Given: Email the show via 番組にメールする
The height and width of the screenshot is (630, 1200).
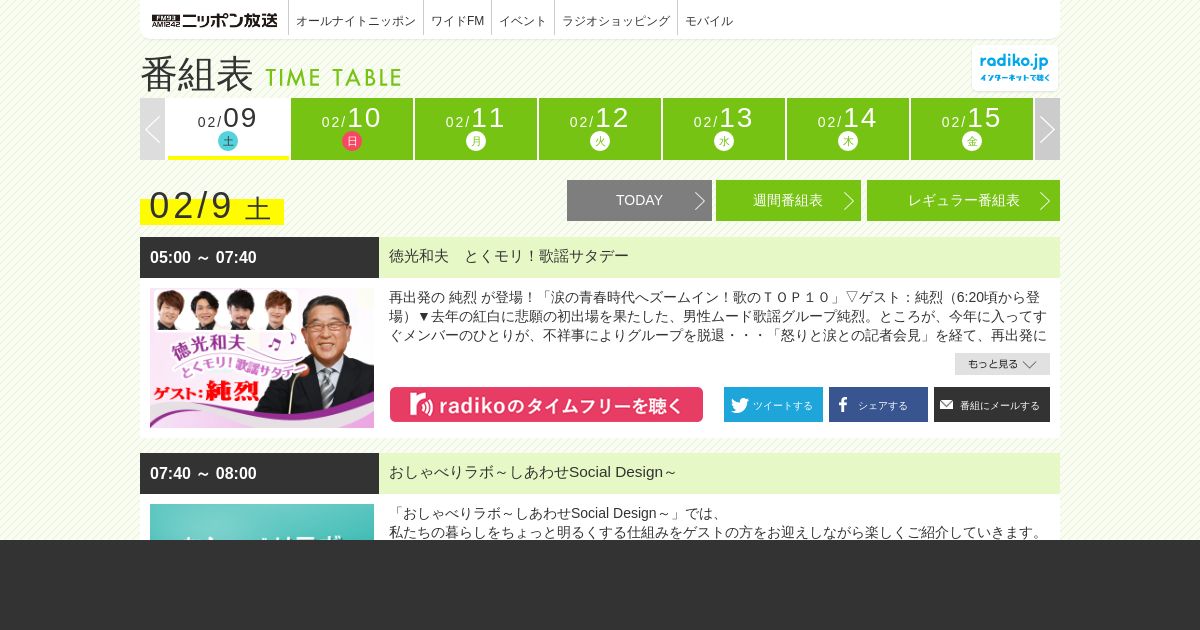Looking at the screenshot, I should (x=992, y=405).
